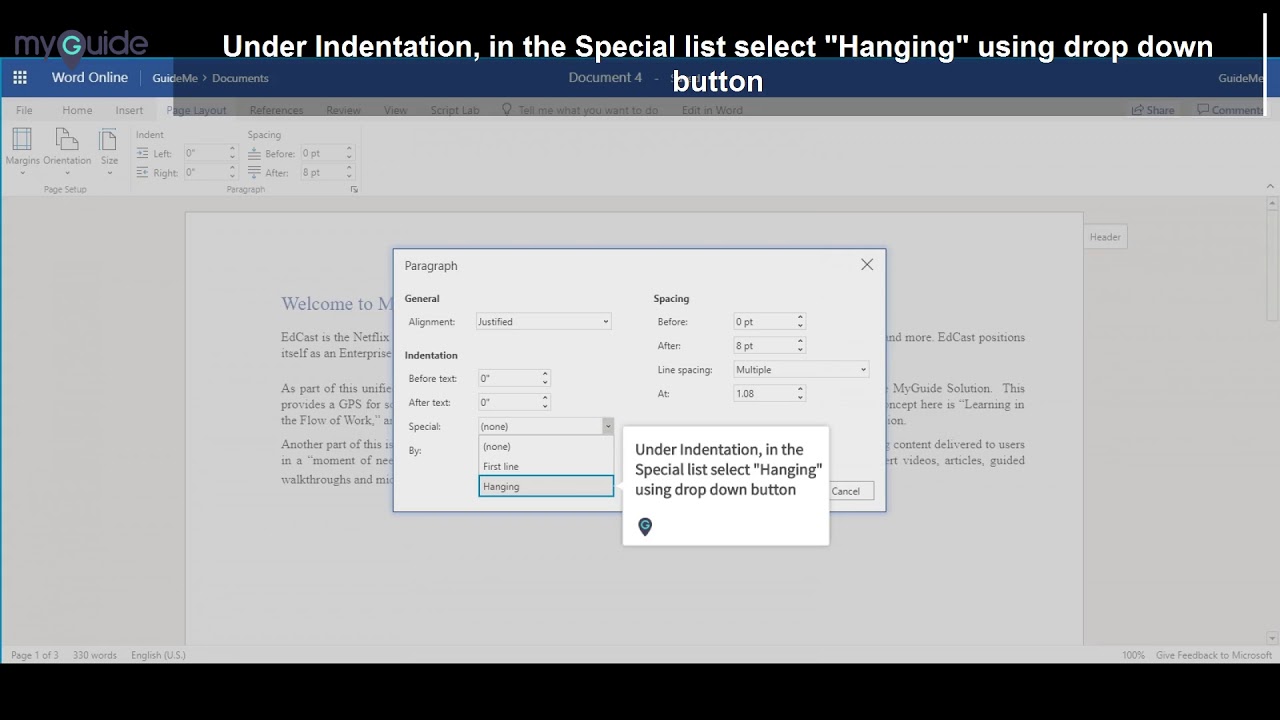1280x720 pixels.
Task: Click the "Page 1 of 3" status entry
Action: (x=35, y=655)
